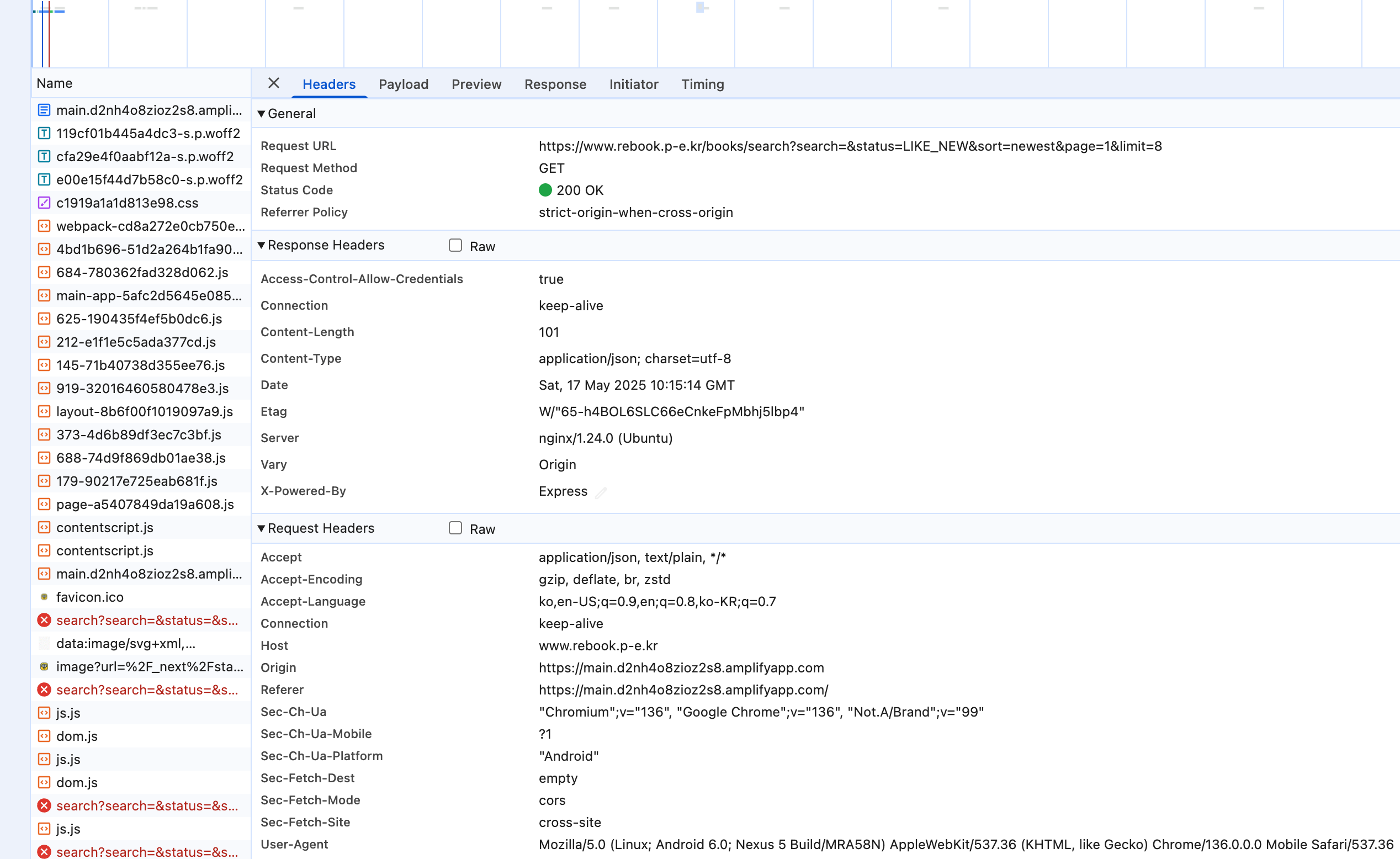This screenshot has height=859, width=1400.
Task: Click the strict-origin-when-cross-origin referrer policy value
Action: 636,212
